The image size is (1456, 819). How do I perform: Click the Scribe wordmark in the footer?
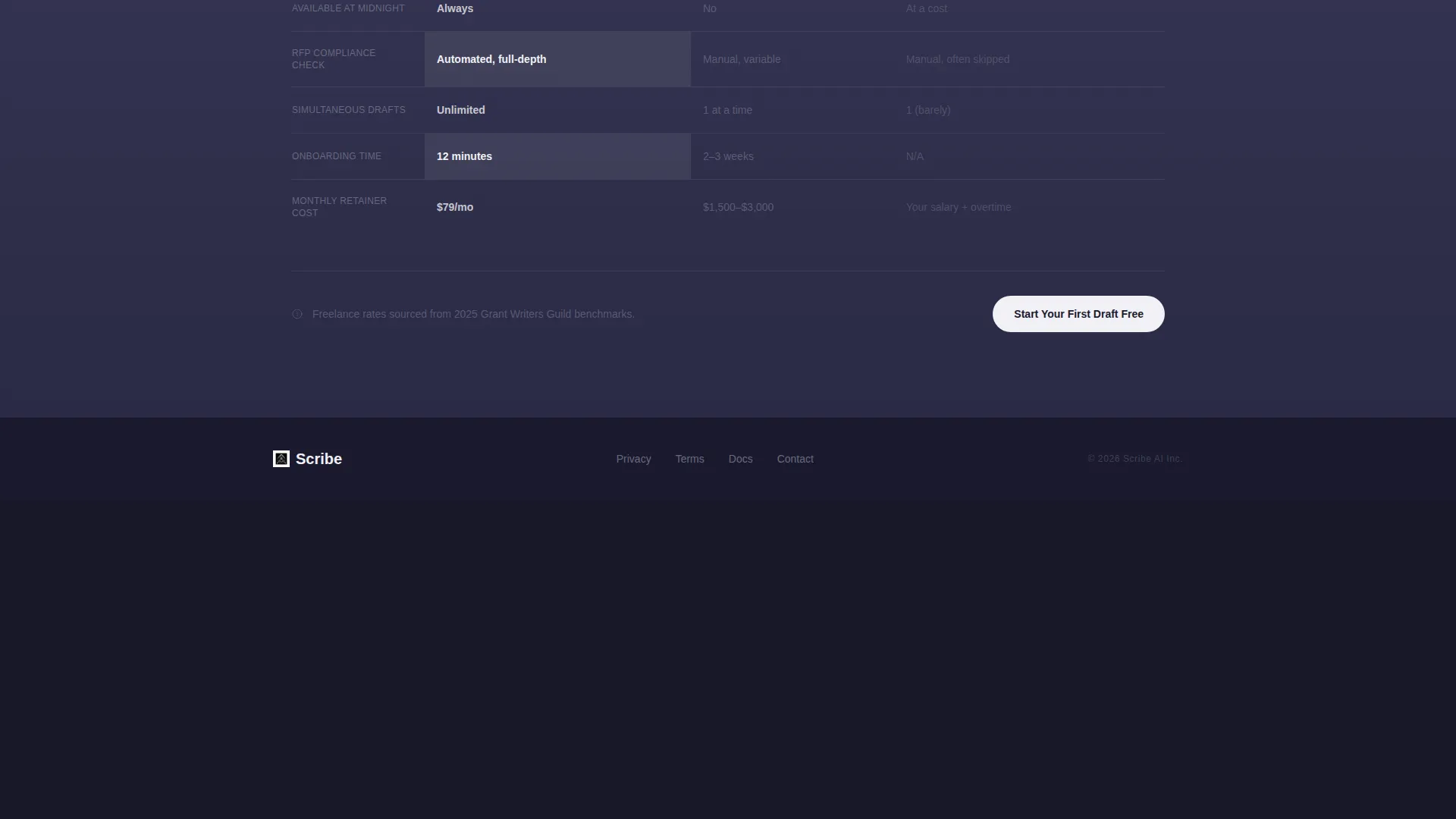point(318,459)
